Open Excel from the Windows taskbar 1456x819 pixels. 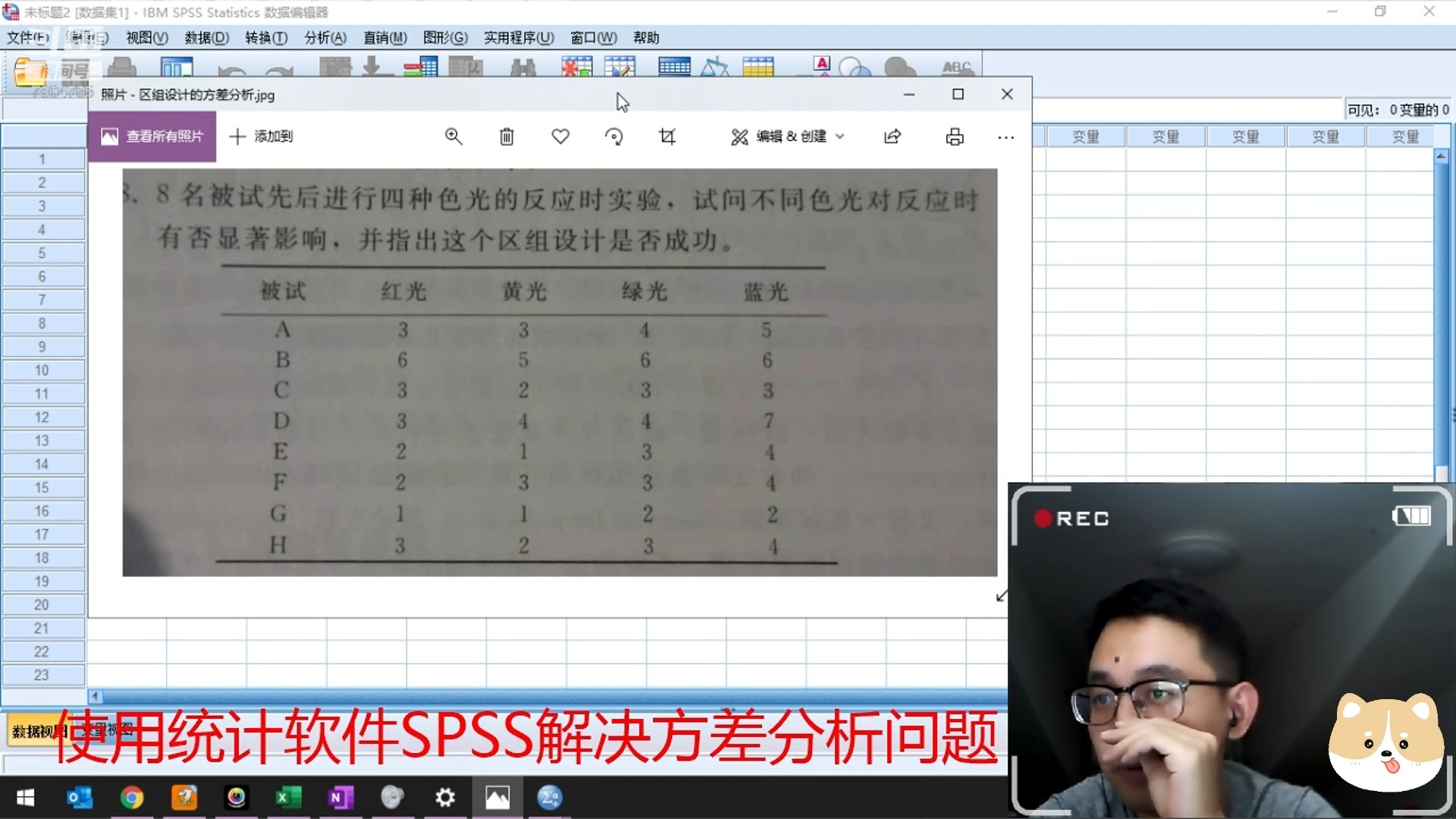click(x=287, y=798)
